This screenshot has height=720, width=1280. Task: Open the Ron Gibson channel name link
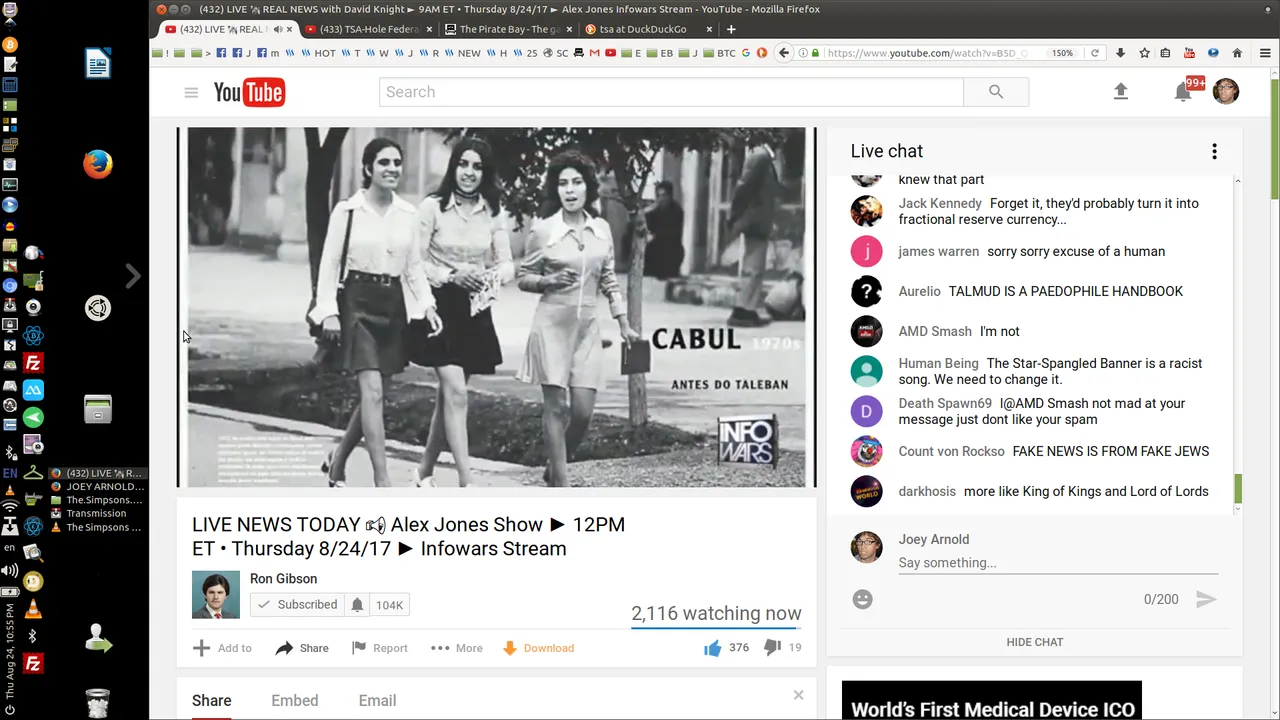pyautogui.click(x=283, y=579)
